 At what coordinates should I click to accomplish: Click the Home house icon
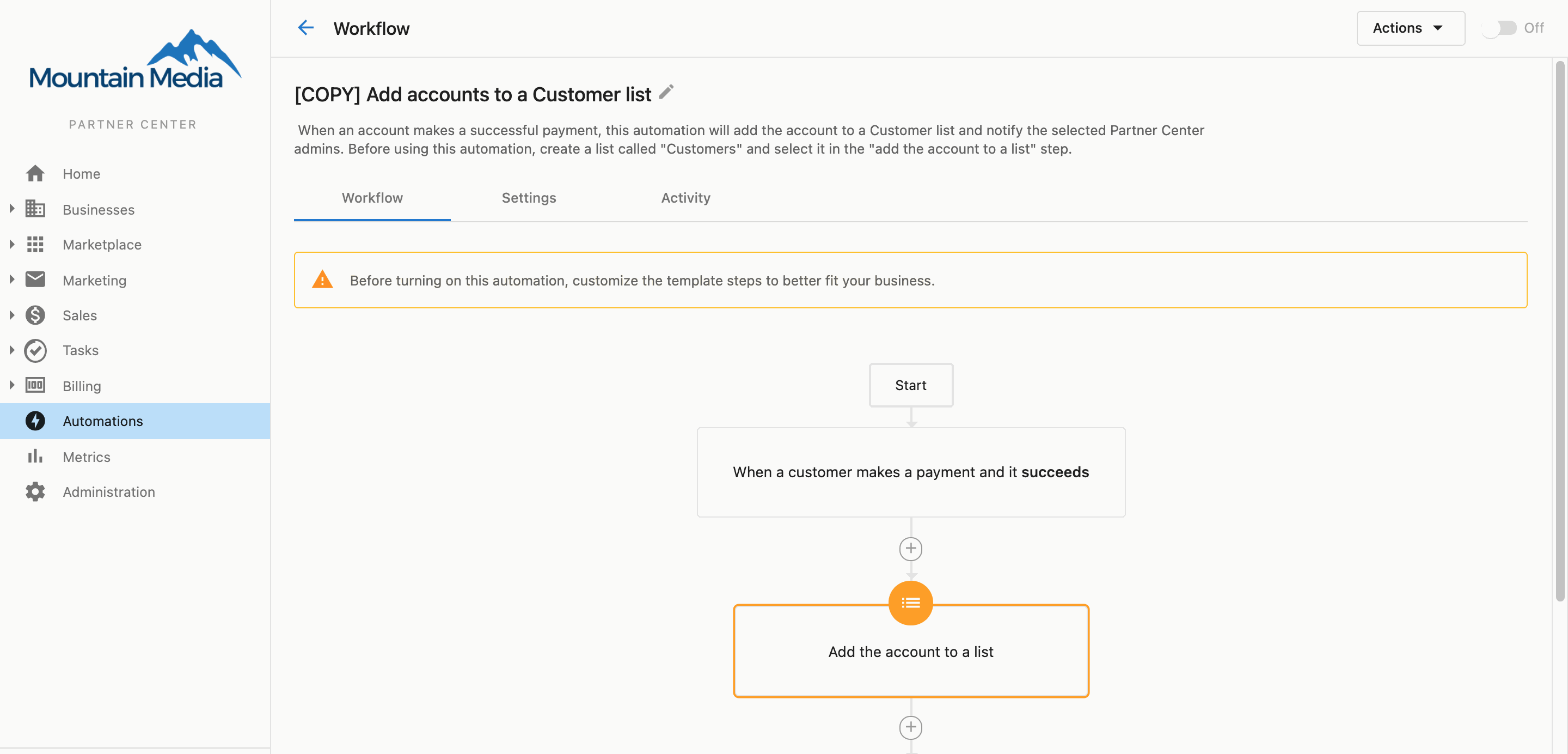click(35, 174)
